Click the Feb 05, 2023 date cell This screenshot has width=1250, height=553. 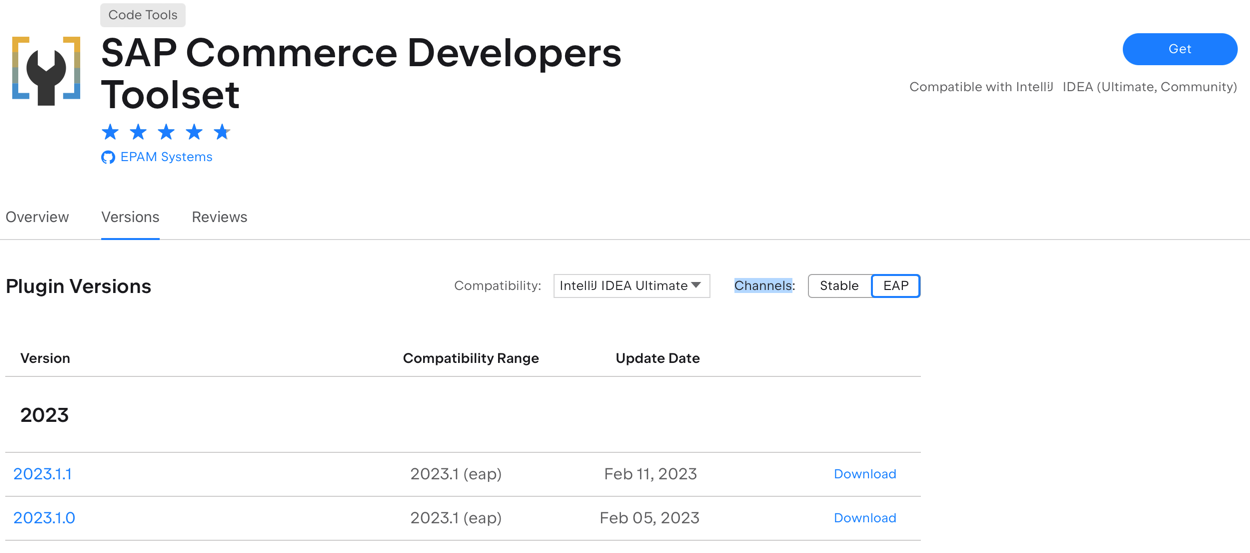point(650,518)
